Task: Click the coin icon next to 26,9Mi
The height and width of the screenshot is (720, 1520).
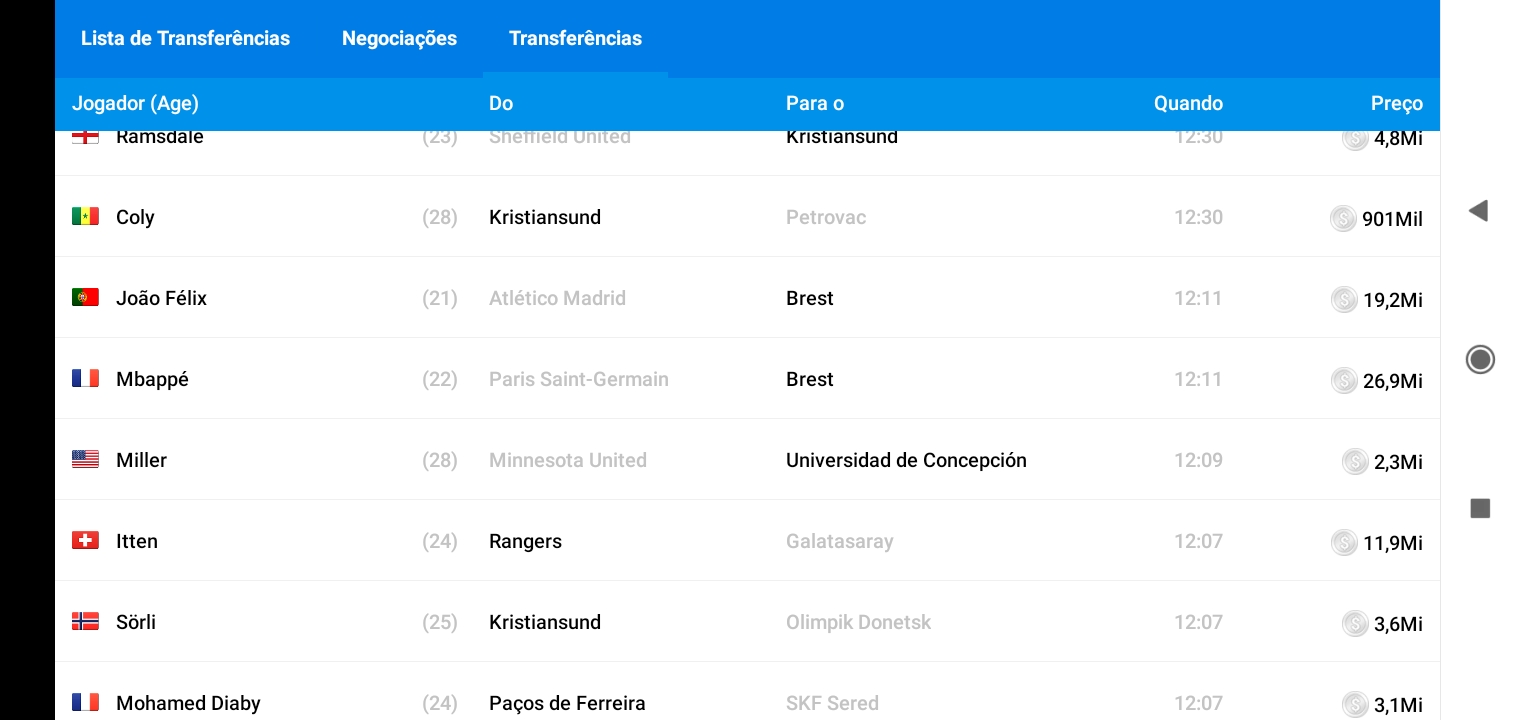Action: pyautogui.click(x=1344, y=380)
